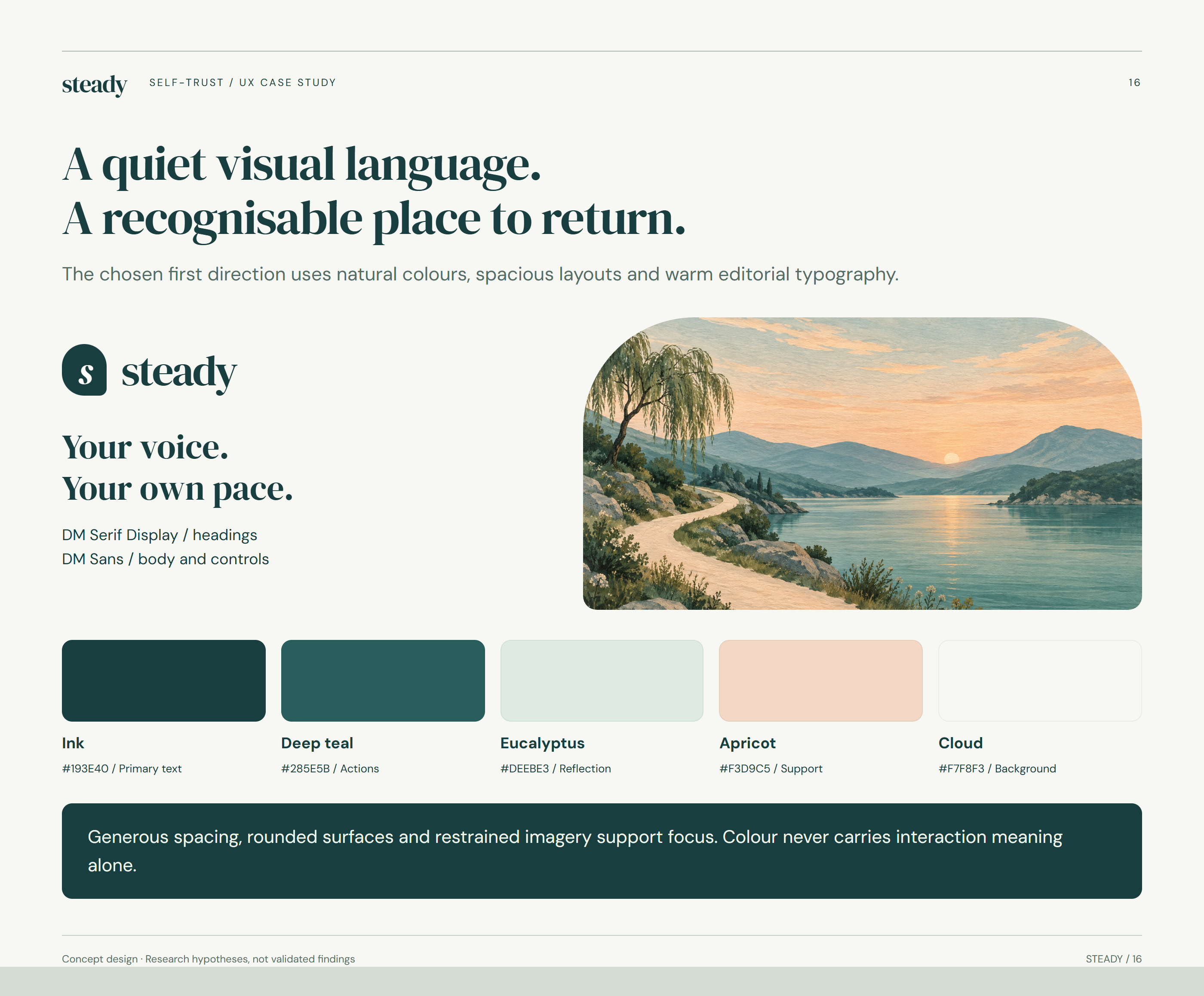Select 'SELF-TRUST / UX CASE STUDY' header text

click(243, 83)
